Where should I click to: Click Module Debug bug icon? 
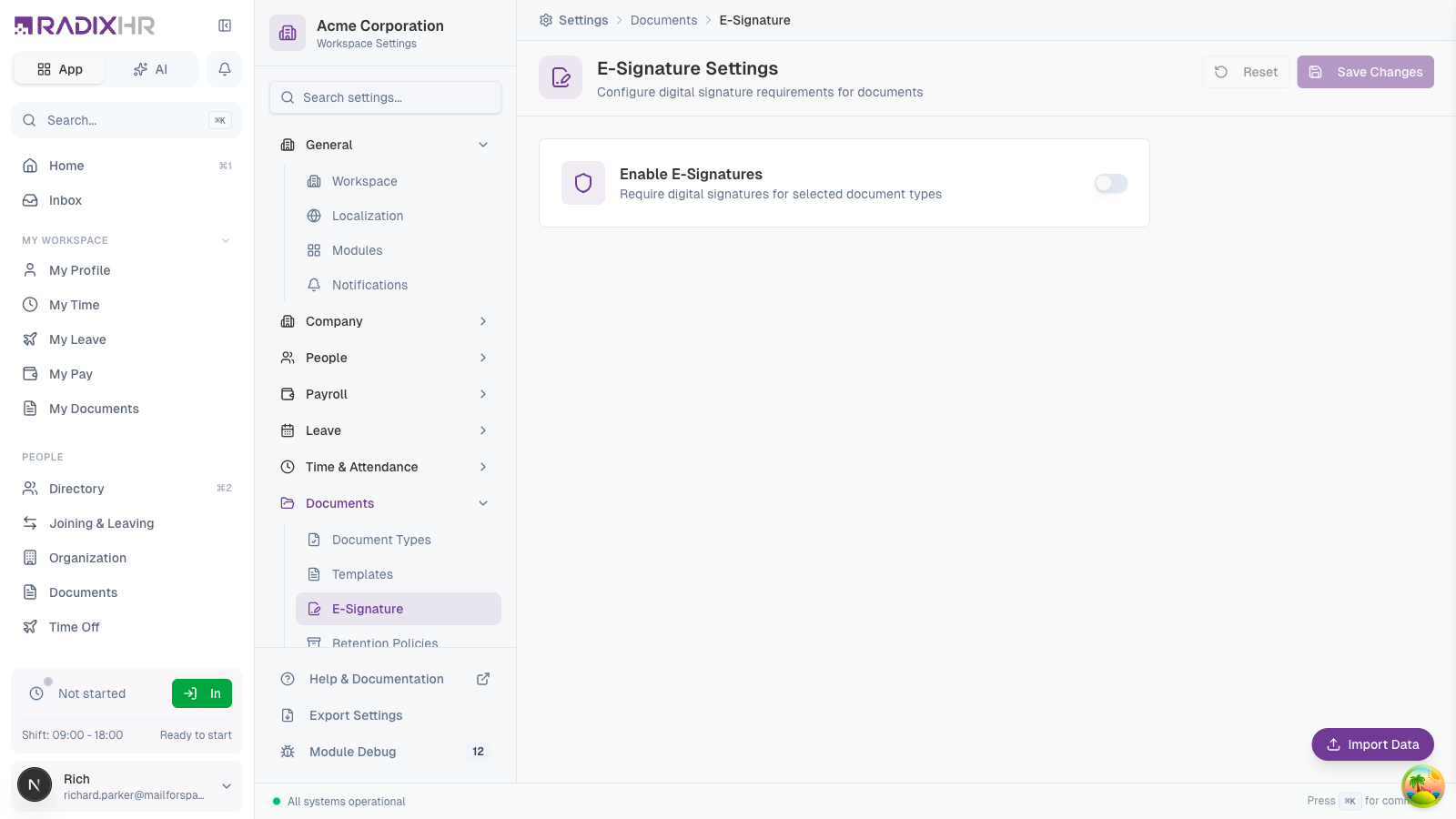click(288, 752)
